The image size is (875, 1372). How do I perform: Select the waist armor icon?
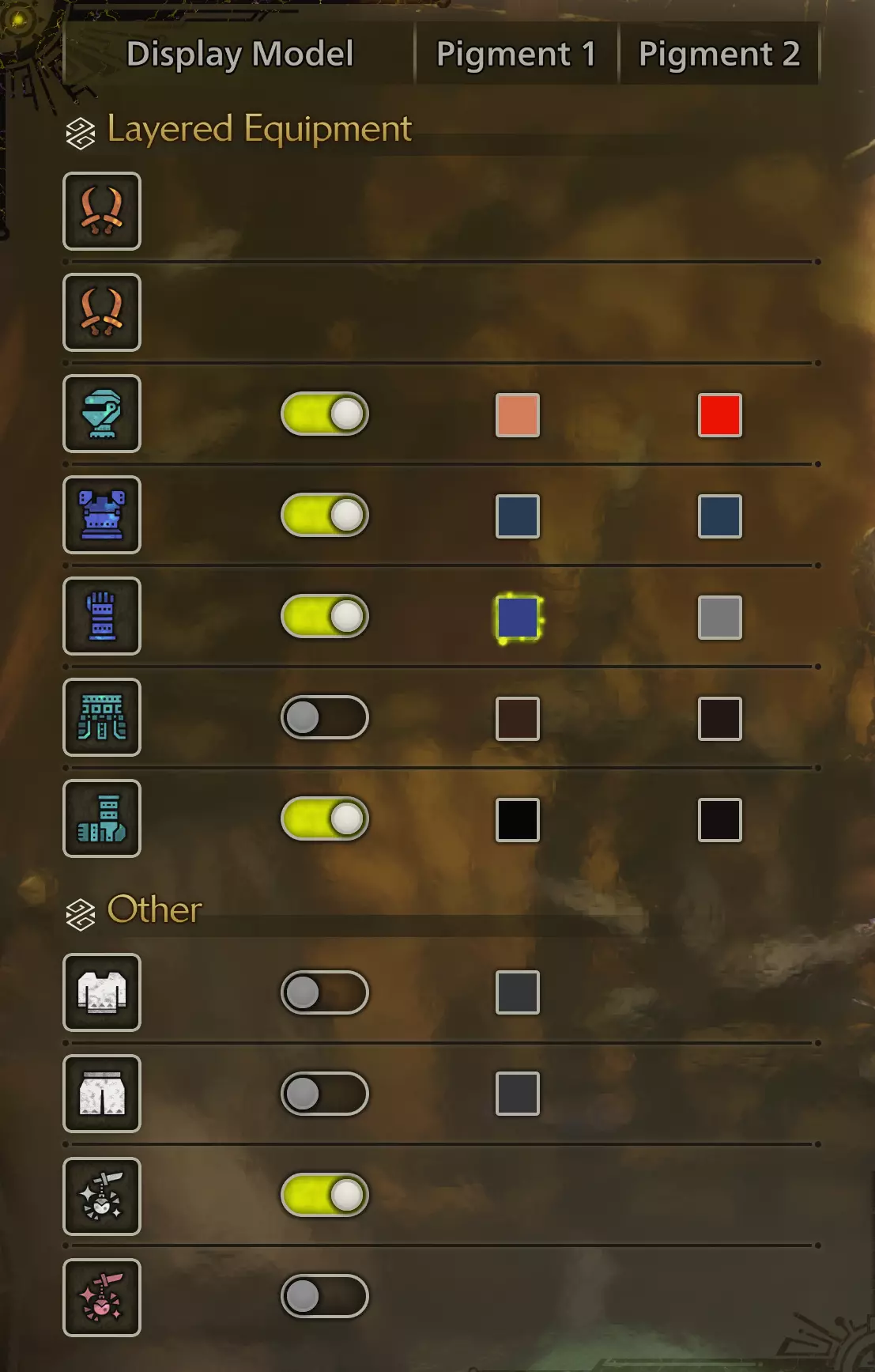tap(102, 717)
